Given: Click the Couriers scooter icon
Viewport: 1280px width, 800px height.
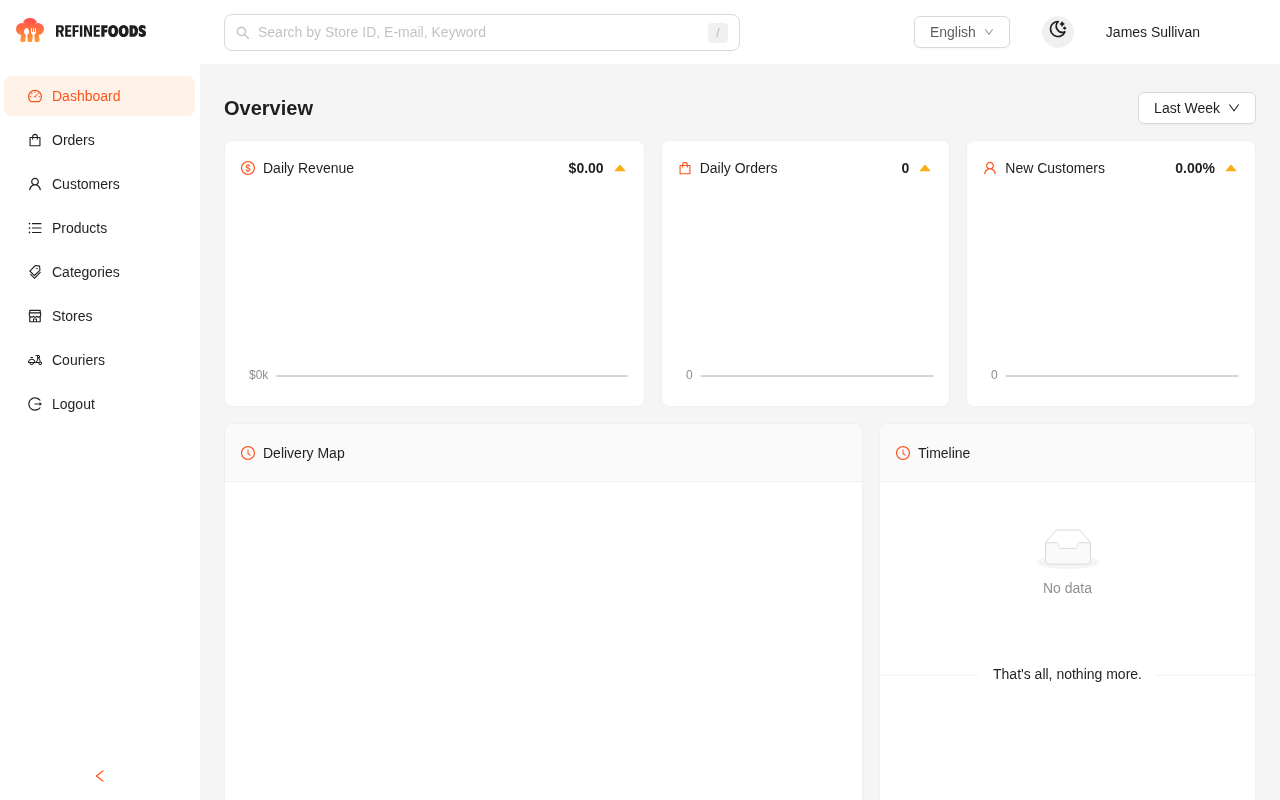Looking at the screenshot, I should (x=35, y=360).
